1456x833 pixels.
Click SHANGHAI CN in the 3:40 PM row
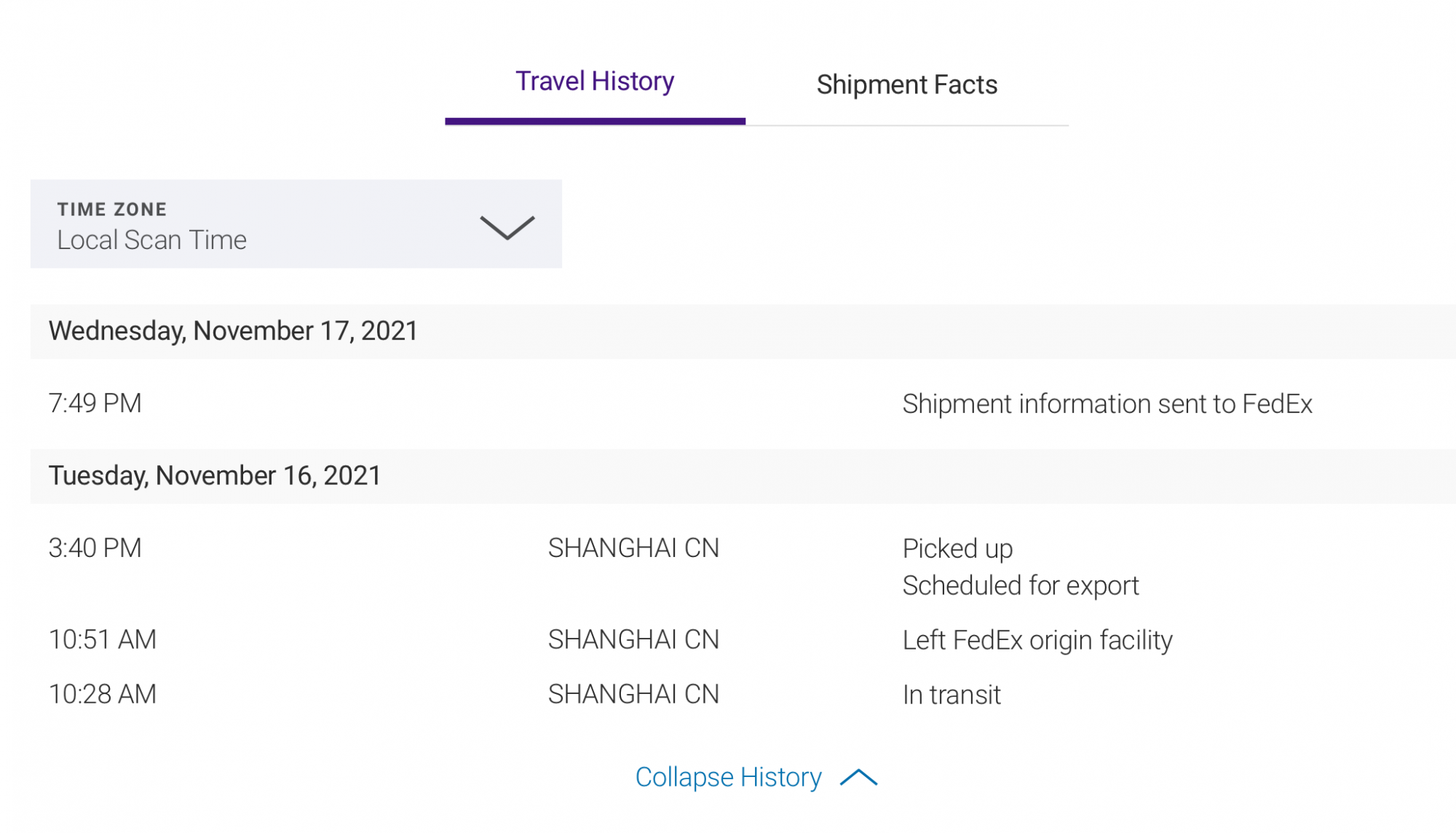point(633,548)
